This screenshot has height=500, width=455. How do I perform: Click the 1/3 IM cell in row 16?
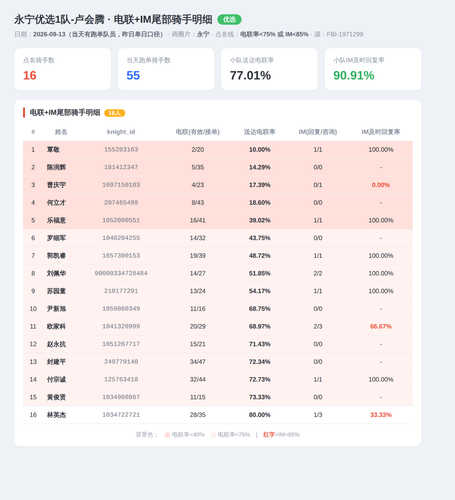click(x=318, y=415)
